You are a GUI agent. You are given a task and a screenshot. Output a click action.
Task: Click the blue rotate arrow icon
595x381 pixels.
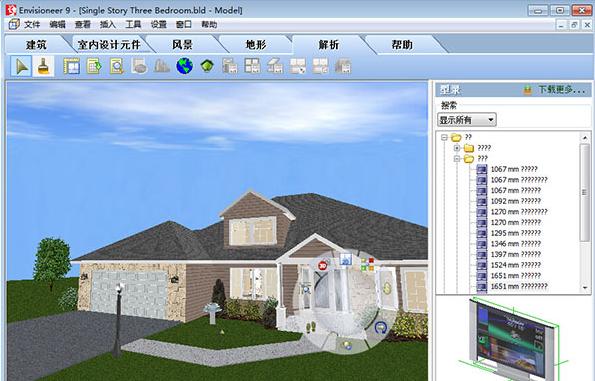pyautogui.click(x=381, y=327)
